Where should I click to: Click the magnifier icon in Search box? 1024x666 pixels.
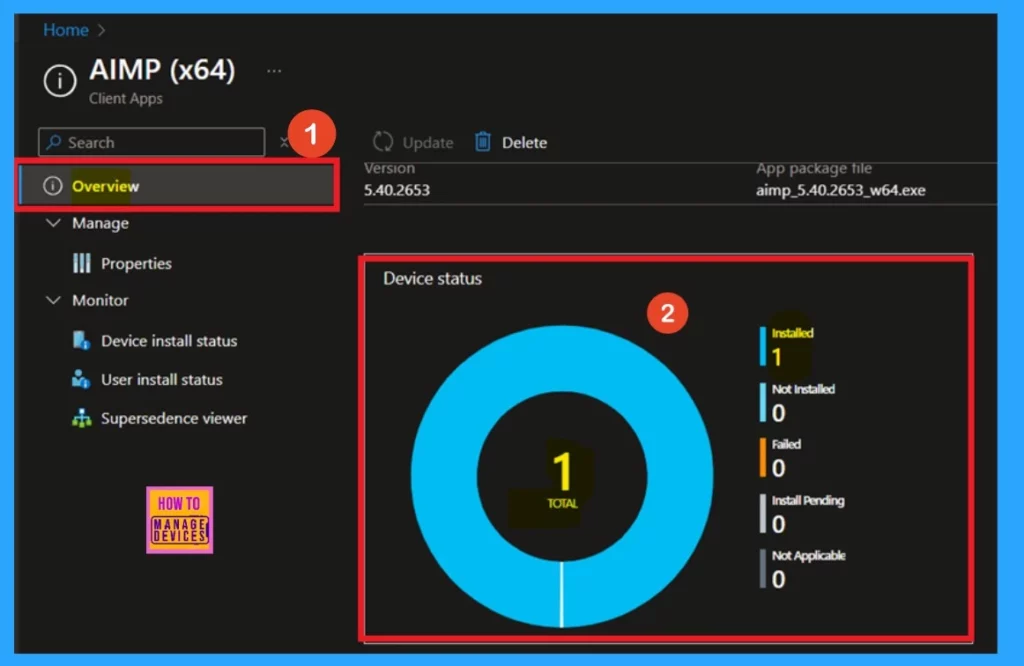(x=54, y=142)
